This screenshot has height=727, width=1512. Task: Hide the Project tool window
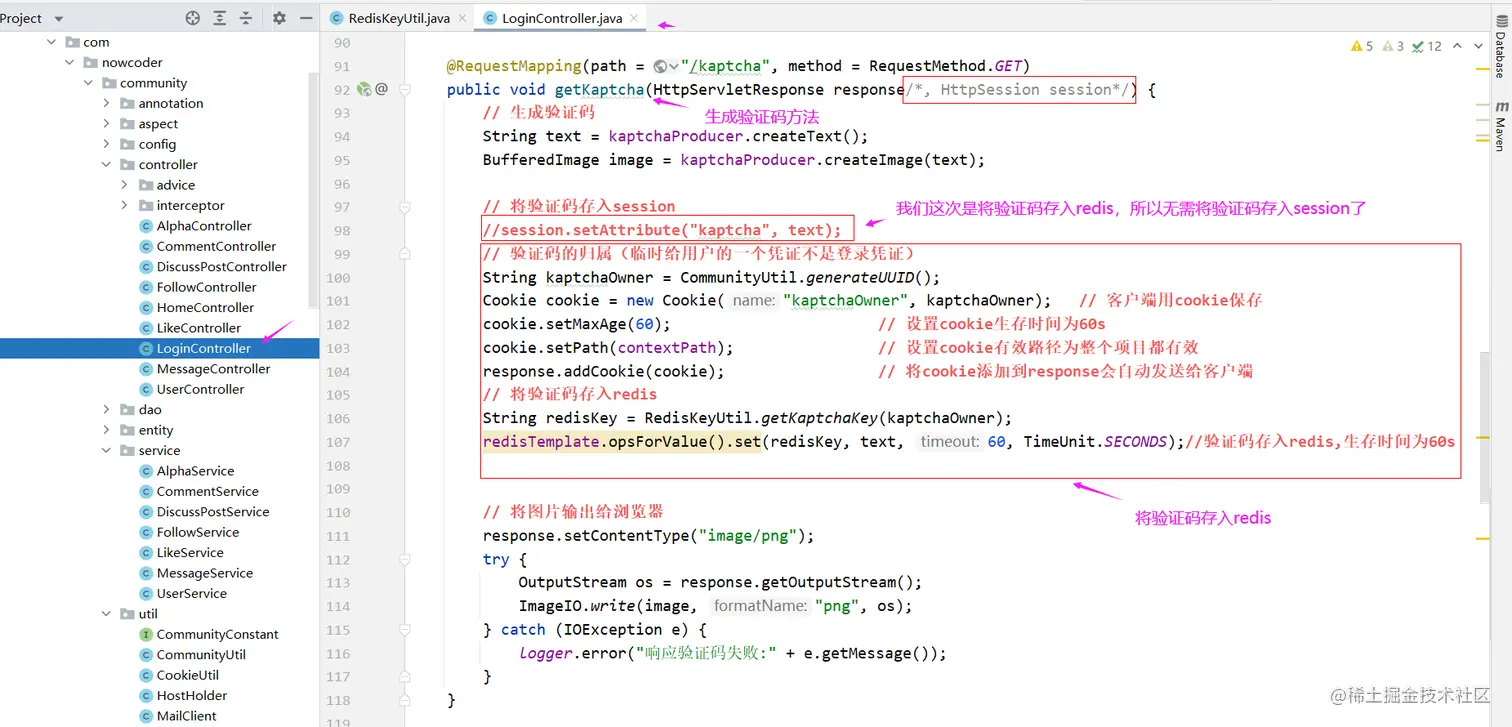point(306,18)
